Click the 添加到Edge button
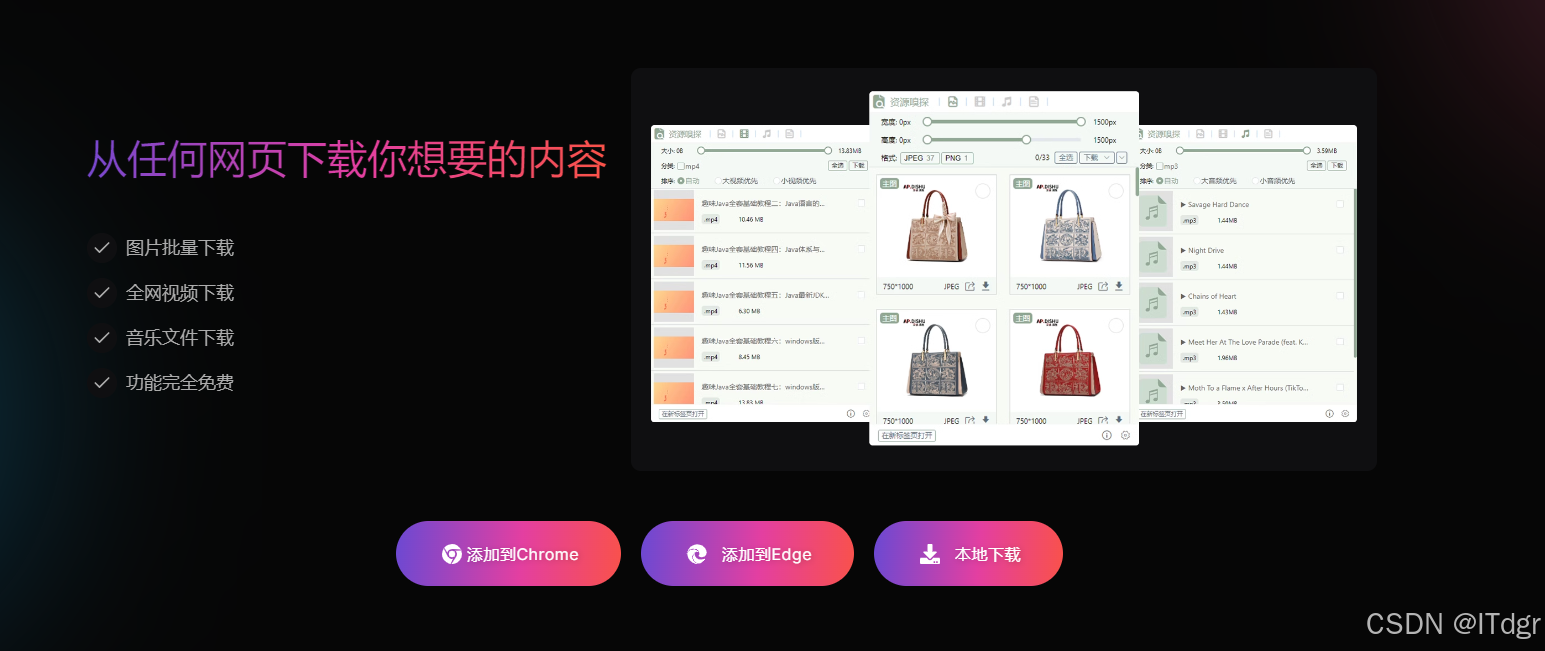The height and width of the screenshot is (651, 1545). pyautogui.click(x=747, y=554)
